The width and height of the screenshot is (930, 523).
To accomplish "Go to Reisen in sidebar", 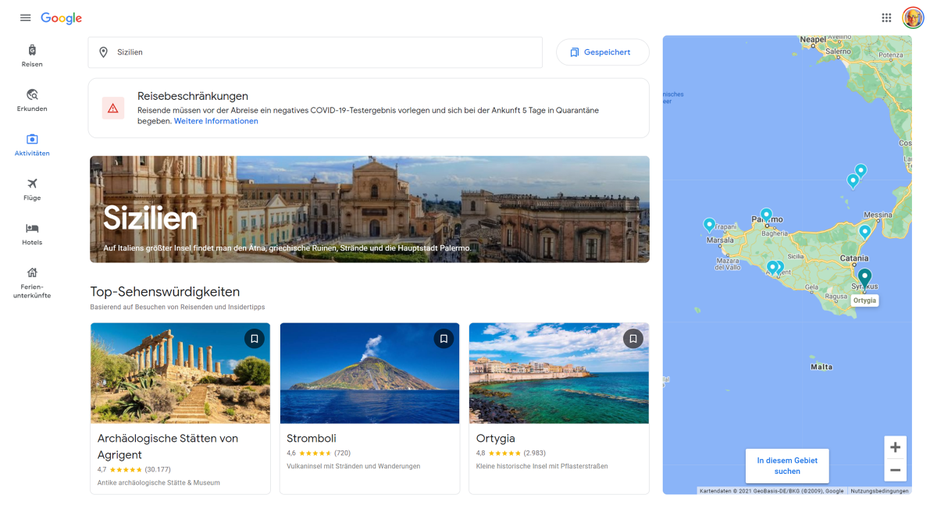I will [x=32, y=55].
